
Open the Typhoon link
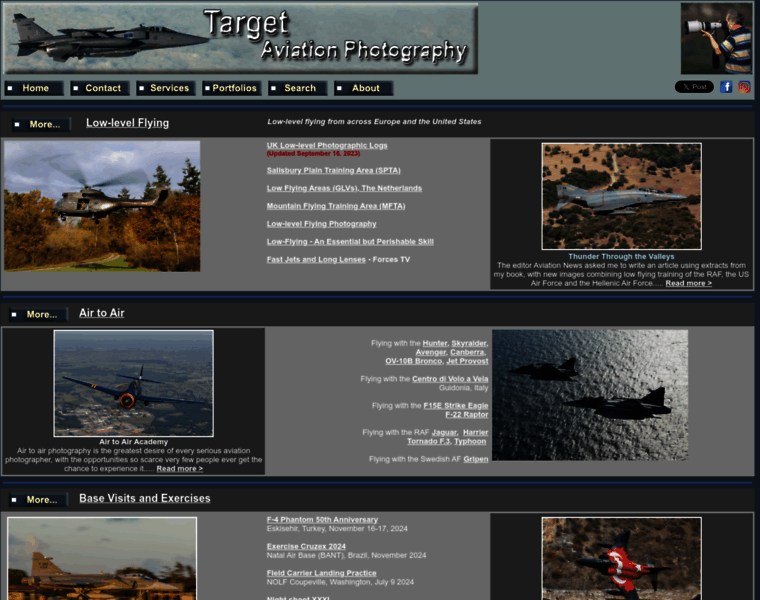[470, 442]
